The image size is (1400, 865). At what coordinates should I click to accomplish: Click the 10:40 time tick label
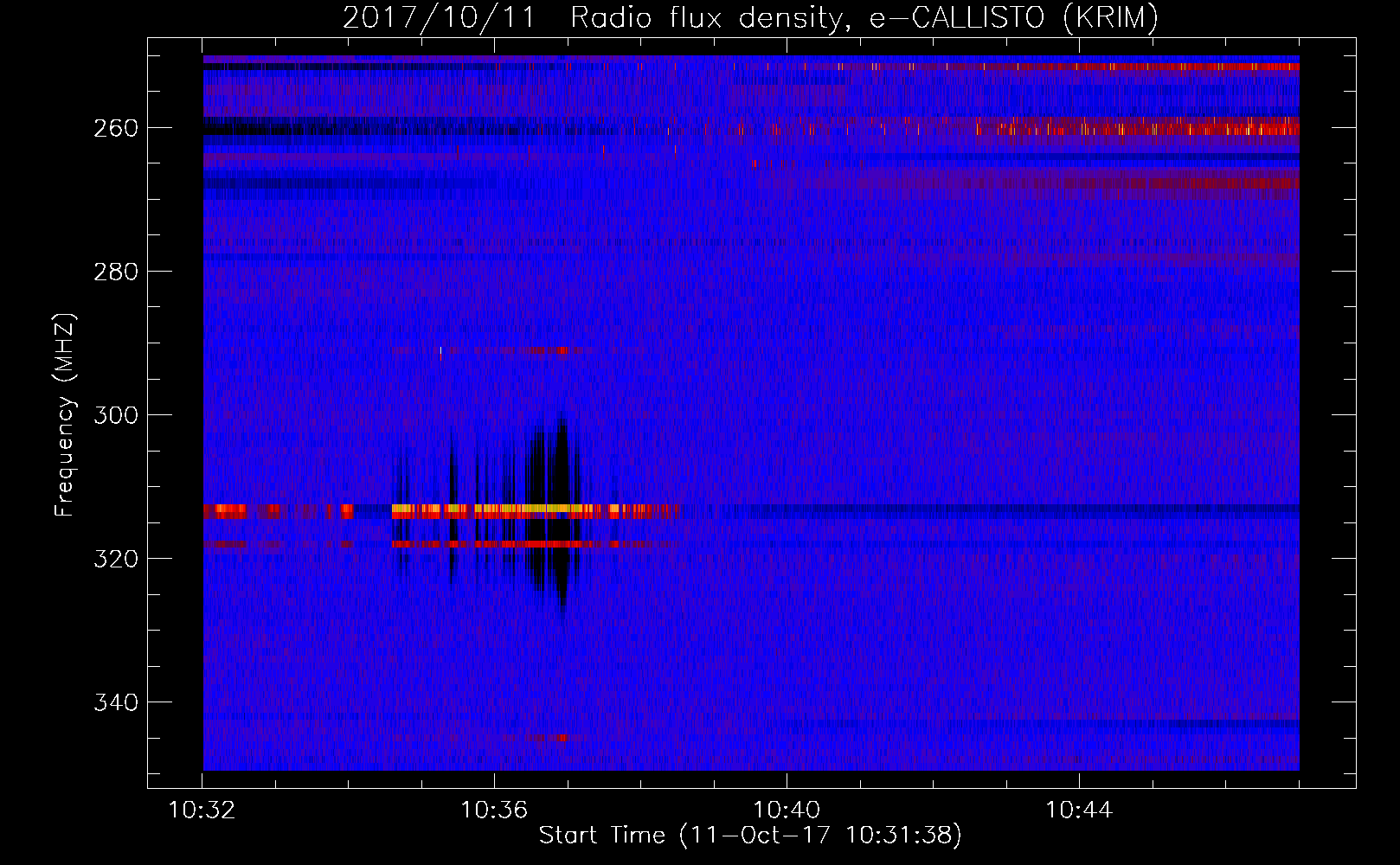[x=787, y=811]
